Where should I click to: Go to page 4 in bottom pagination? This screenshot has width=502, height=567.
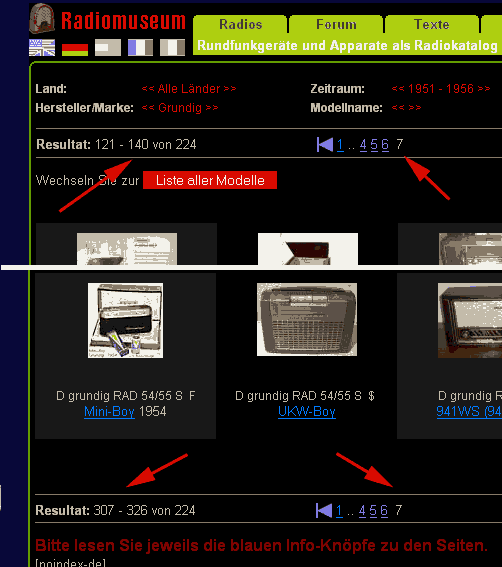point(362,511)
